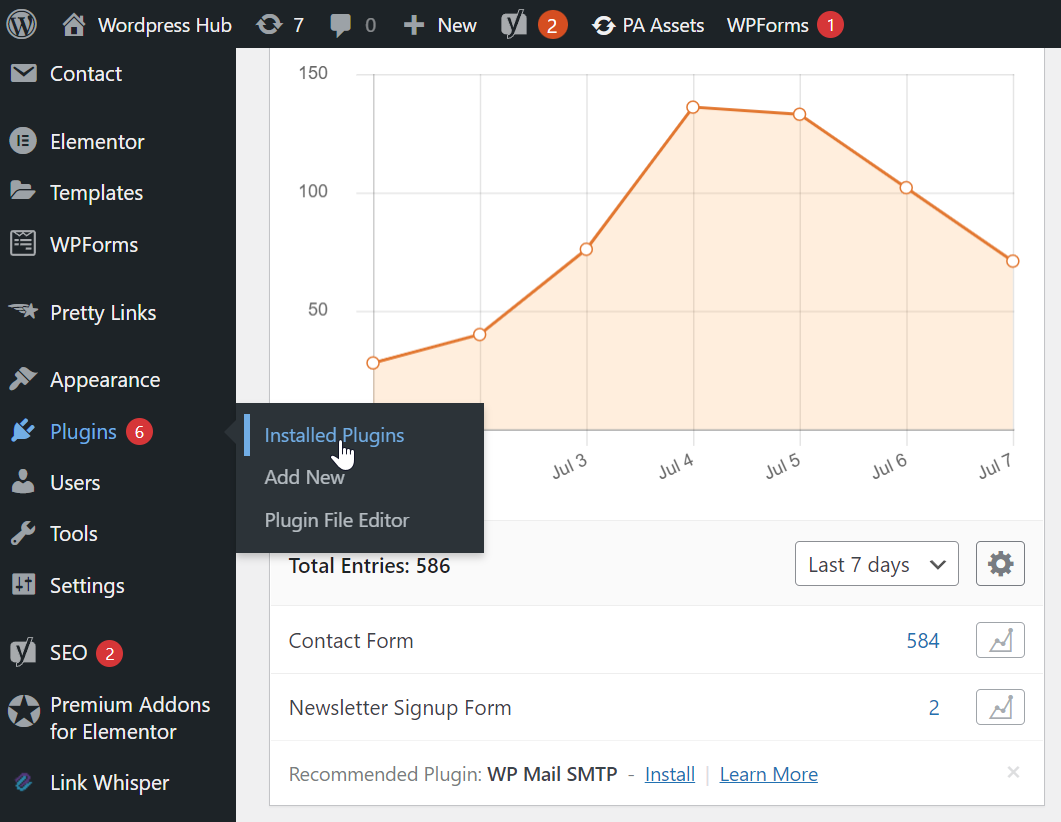Open Tools menu label
This screenshot has width=1061, height=822.
(74, 534)
